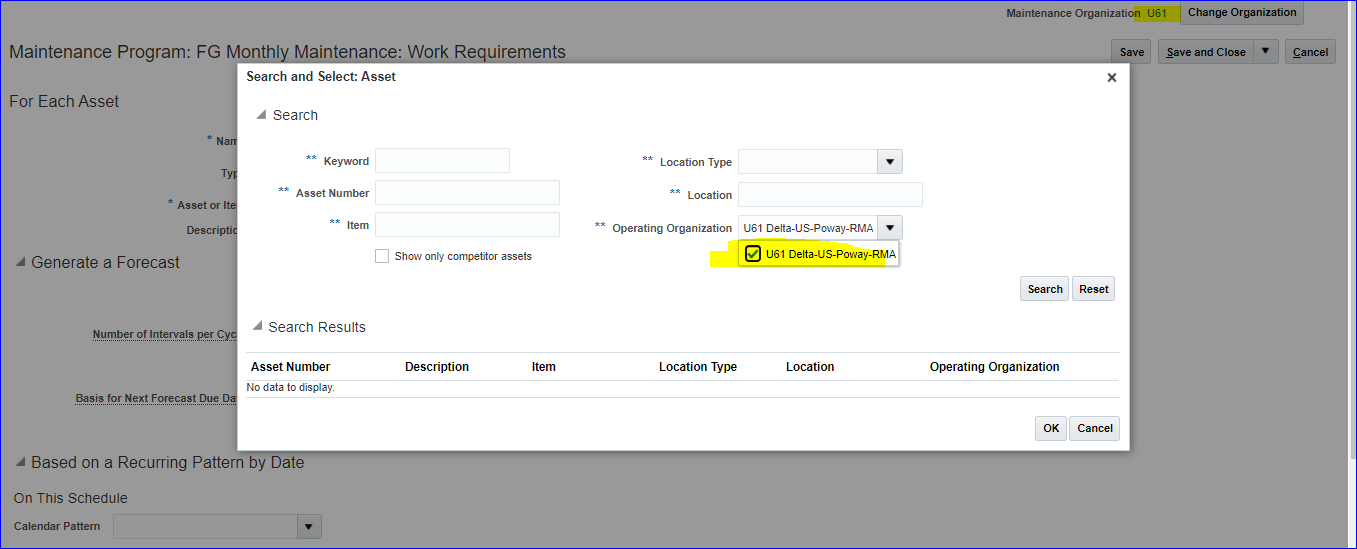
Task: Collapse the Search Results section triangle
Action: point(257,326)
